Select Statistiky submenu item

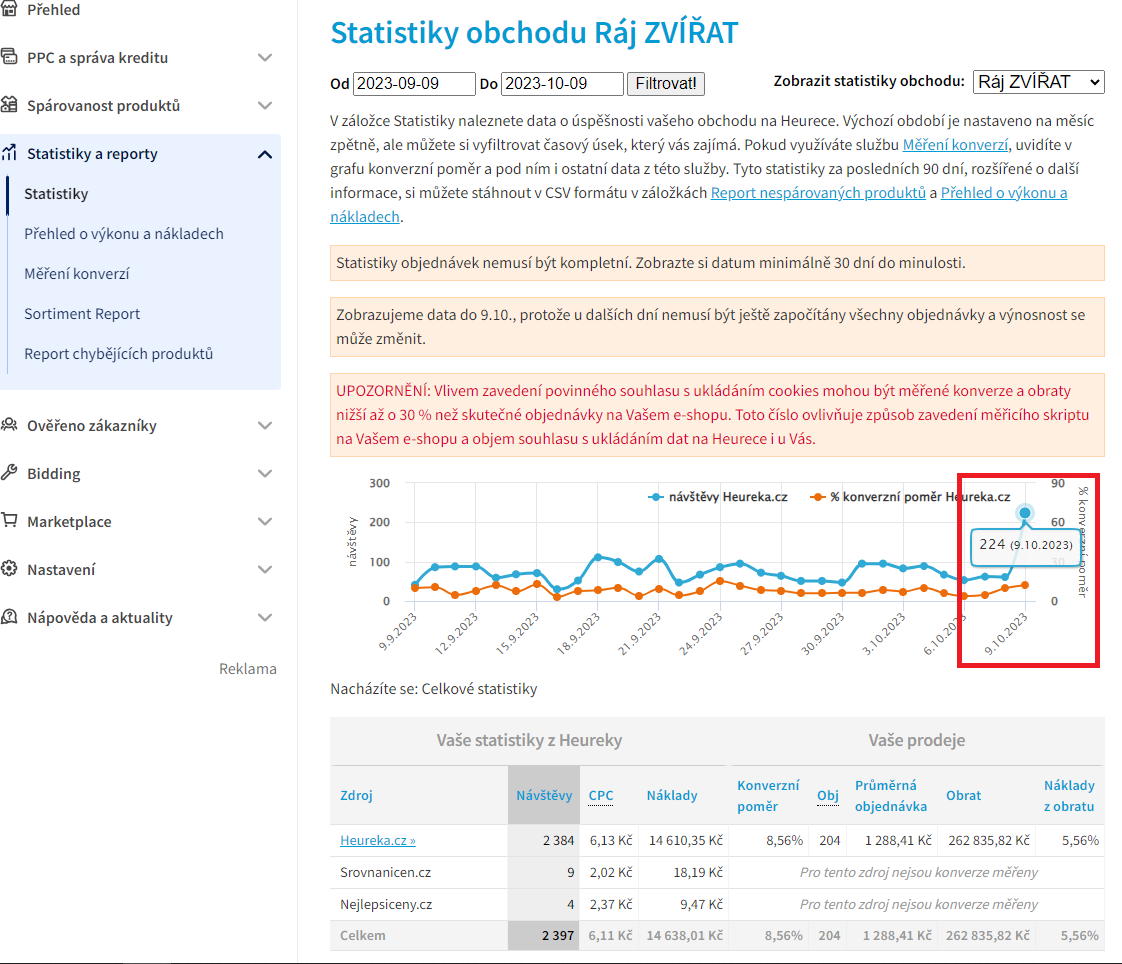click(57, 194)
